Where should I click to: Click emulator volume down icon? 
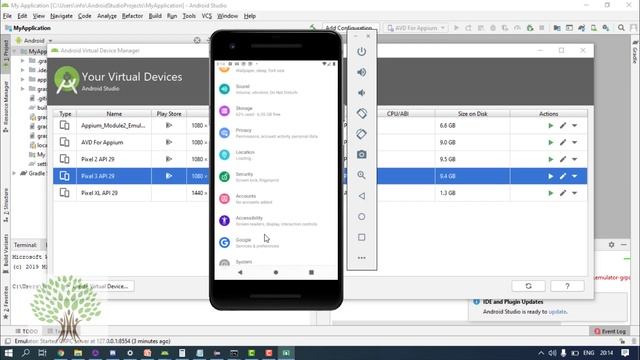361,93
